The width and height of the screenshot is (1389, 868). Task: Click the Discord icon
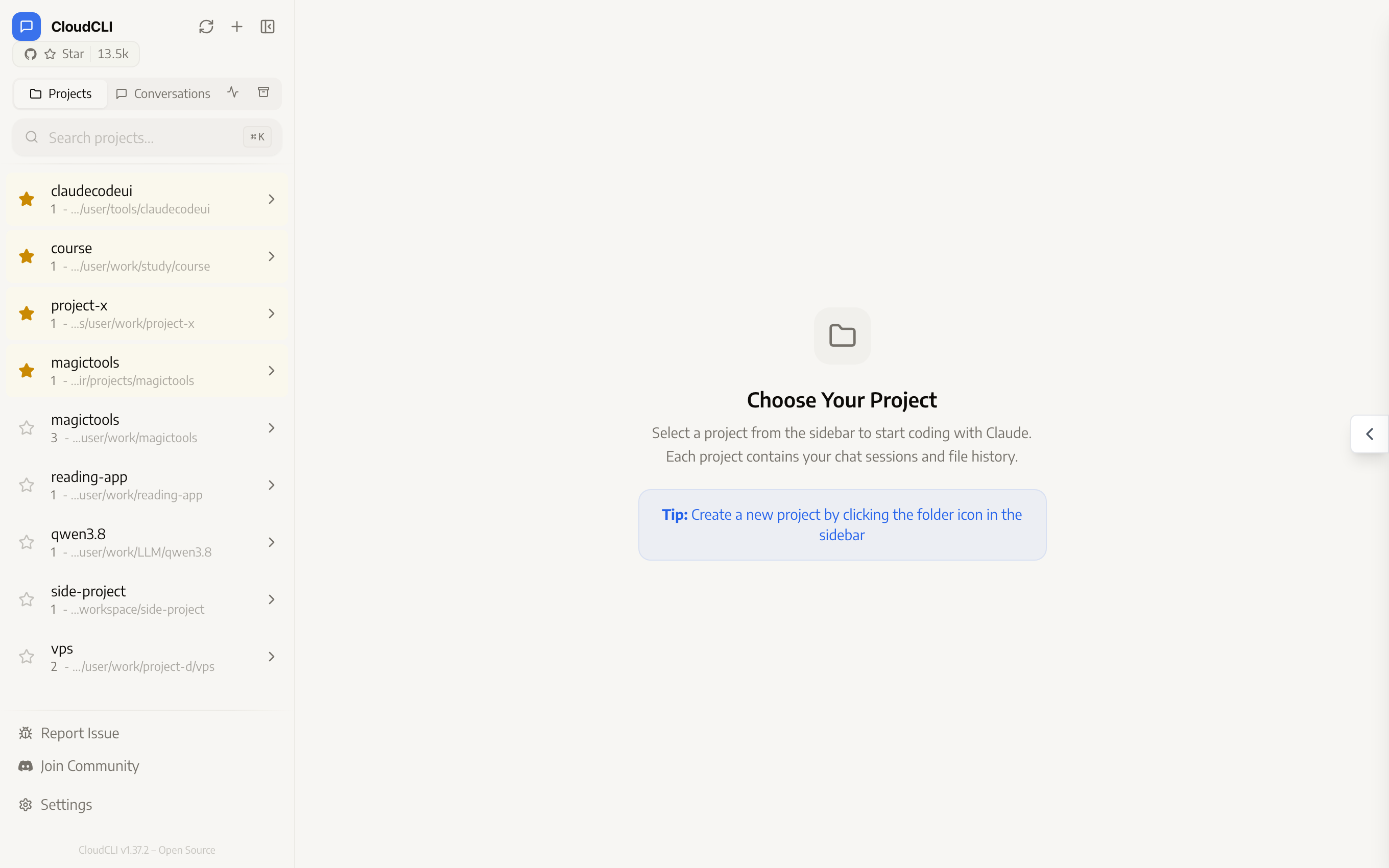pyautogui.click(x=25, y=766)
